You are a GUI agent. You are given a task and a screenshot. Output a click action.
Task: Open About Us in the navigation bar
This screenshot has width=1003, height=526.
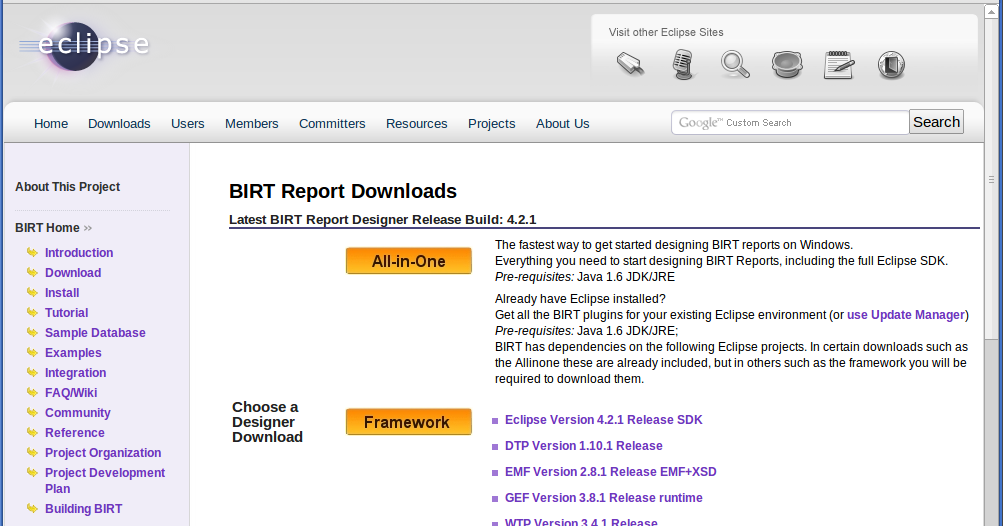(x=562, y=124)
